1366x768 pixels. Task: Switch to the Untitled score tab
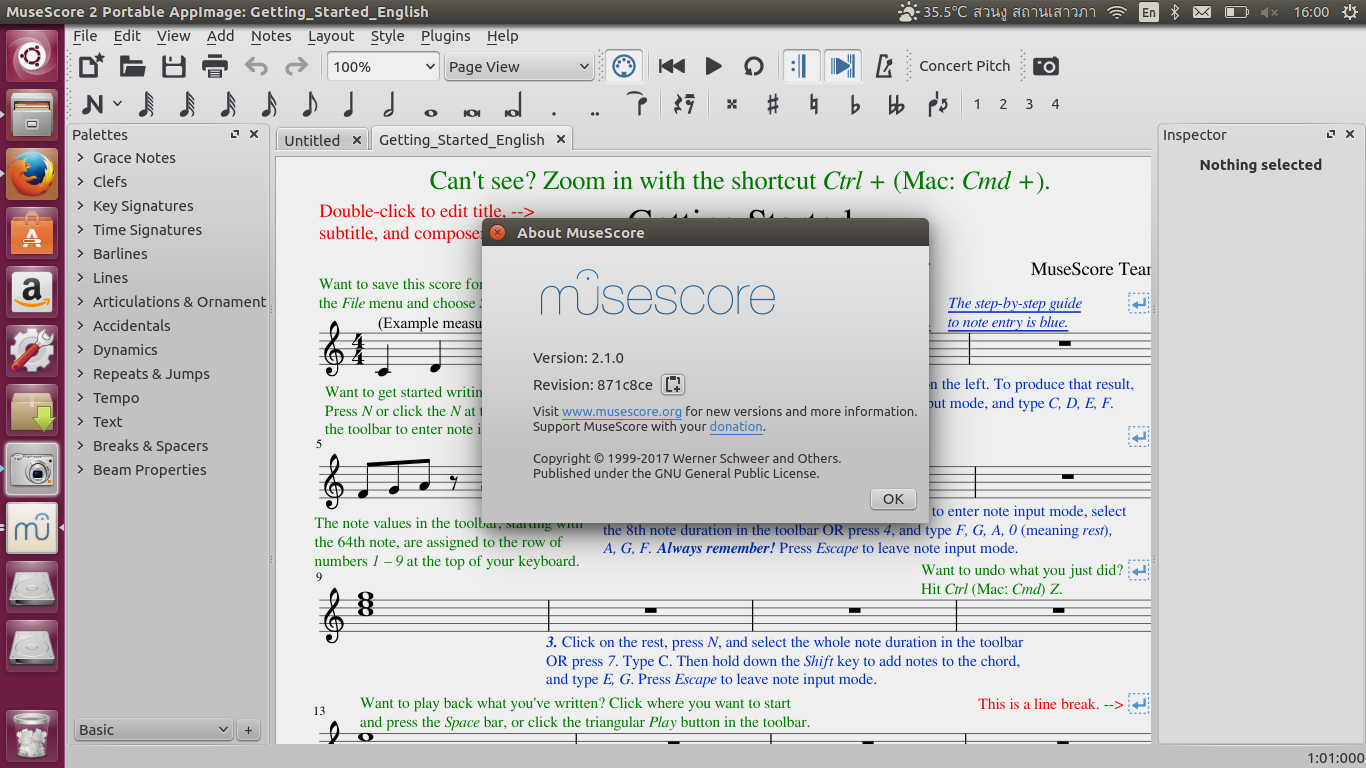[313, 140]
